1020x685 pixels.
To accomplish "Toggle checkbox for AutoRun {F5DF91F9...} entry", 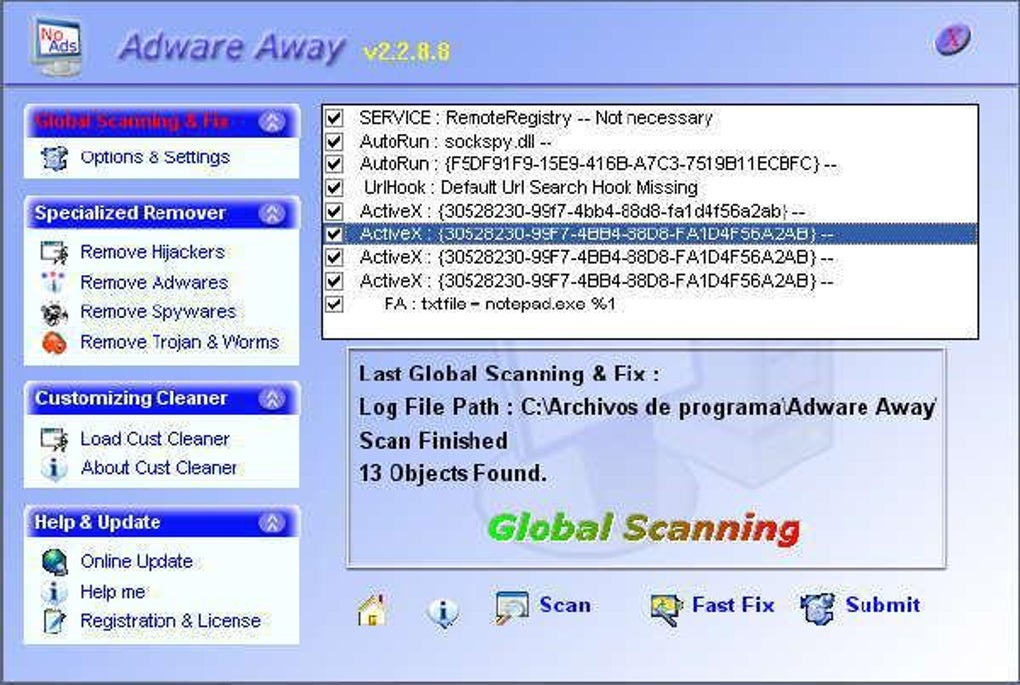I will coord(334,164).
